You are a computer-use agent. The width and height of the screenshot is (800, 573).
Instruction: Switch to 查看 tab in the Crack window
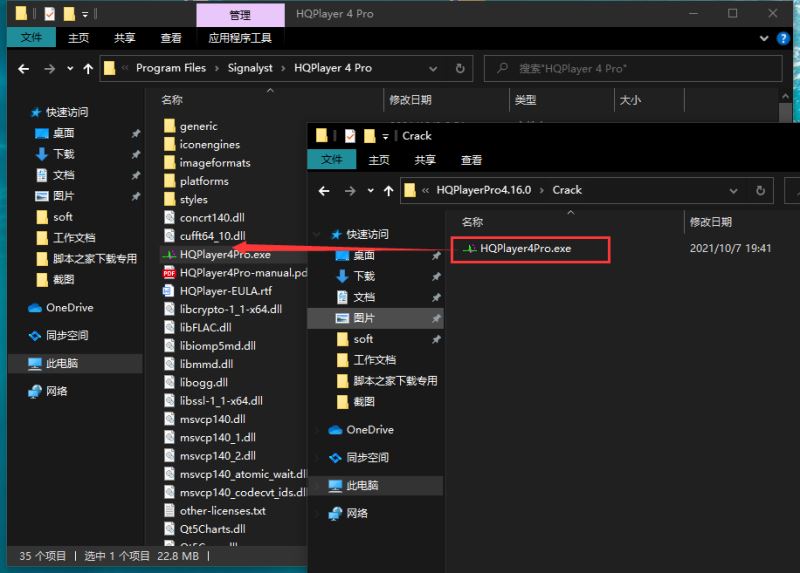471,160
